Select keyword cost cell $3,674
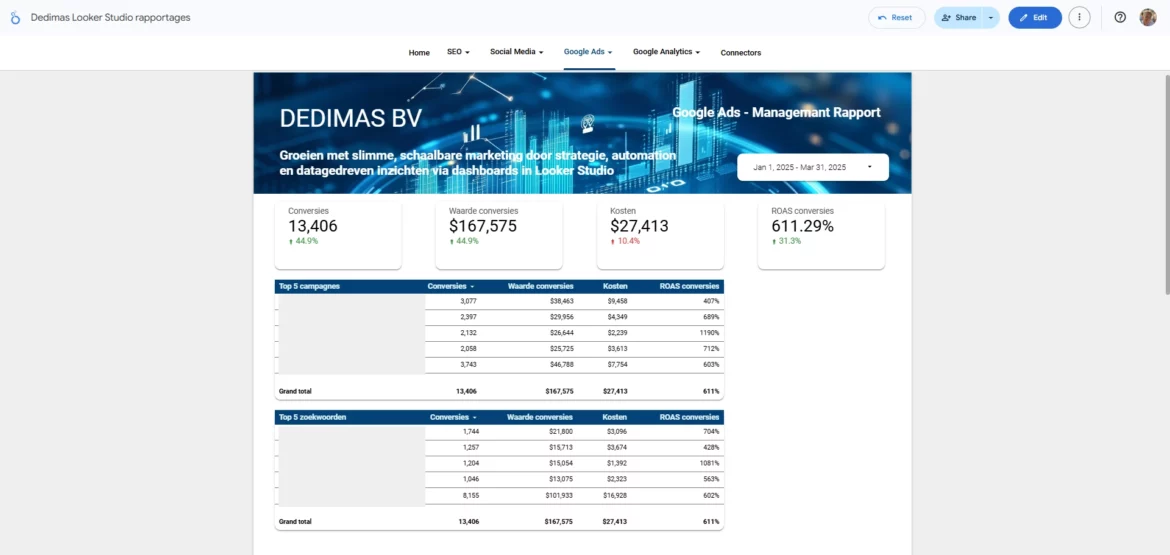The image size is (1170, 555). click(616, 448)
